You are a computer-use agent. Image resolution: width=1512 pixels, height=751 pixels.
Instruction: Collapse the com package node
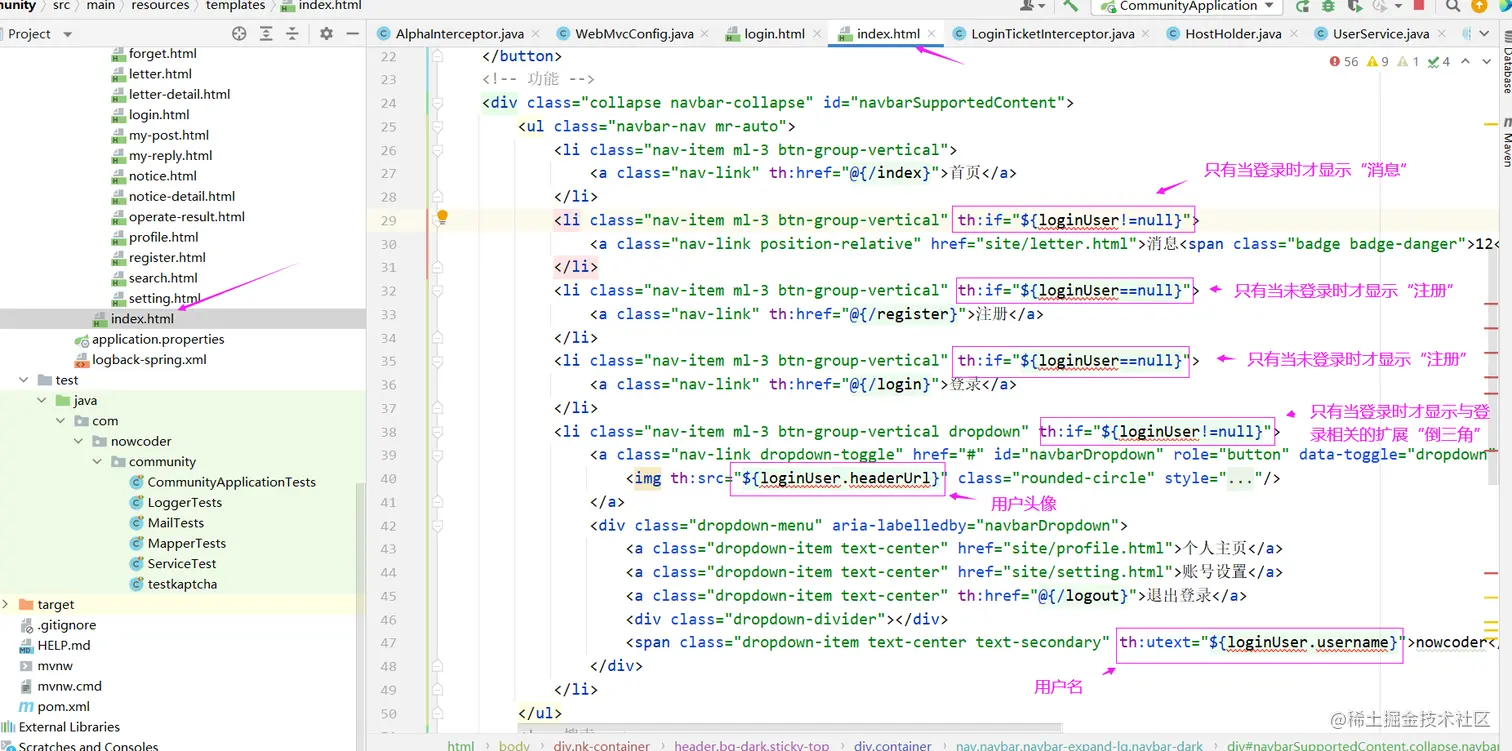coord(61,421)
